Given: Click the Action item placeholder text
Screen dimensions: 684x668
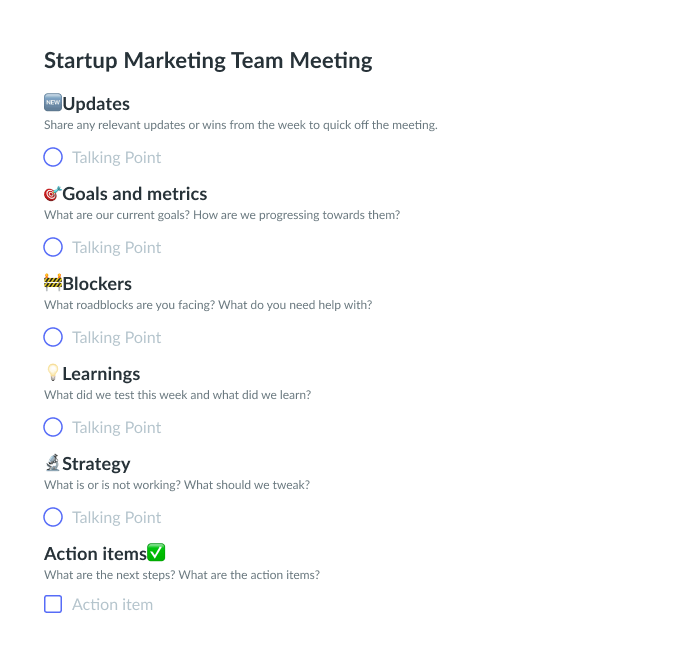Looking at the screenshot, I should [x=112, y=604].
